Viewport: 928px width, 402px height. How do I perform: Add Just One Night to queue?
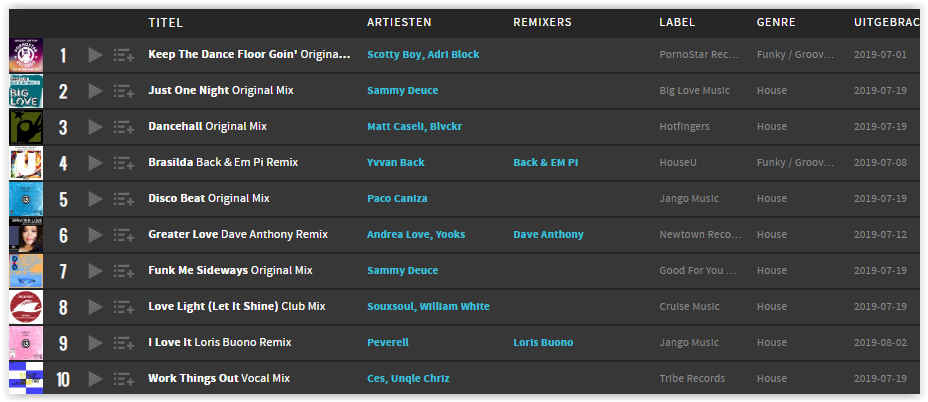124,91
